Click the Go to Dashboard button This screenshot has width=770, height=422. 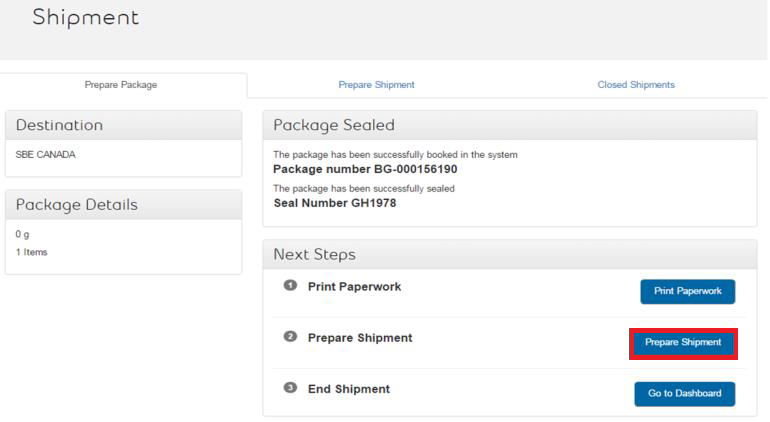pos(684,394)
